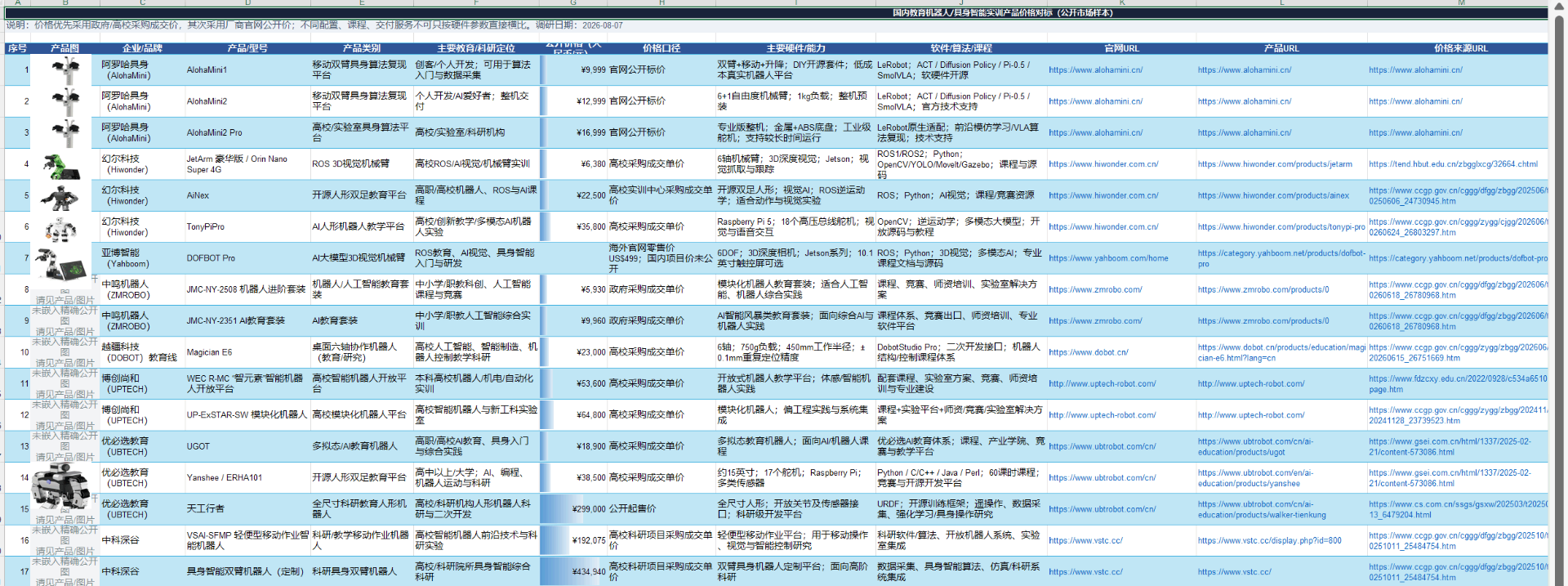The image size is (1568, 586).
Task: Select the AlohaMini2 Pro product image
Action: (x=65, y=132)
